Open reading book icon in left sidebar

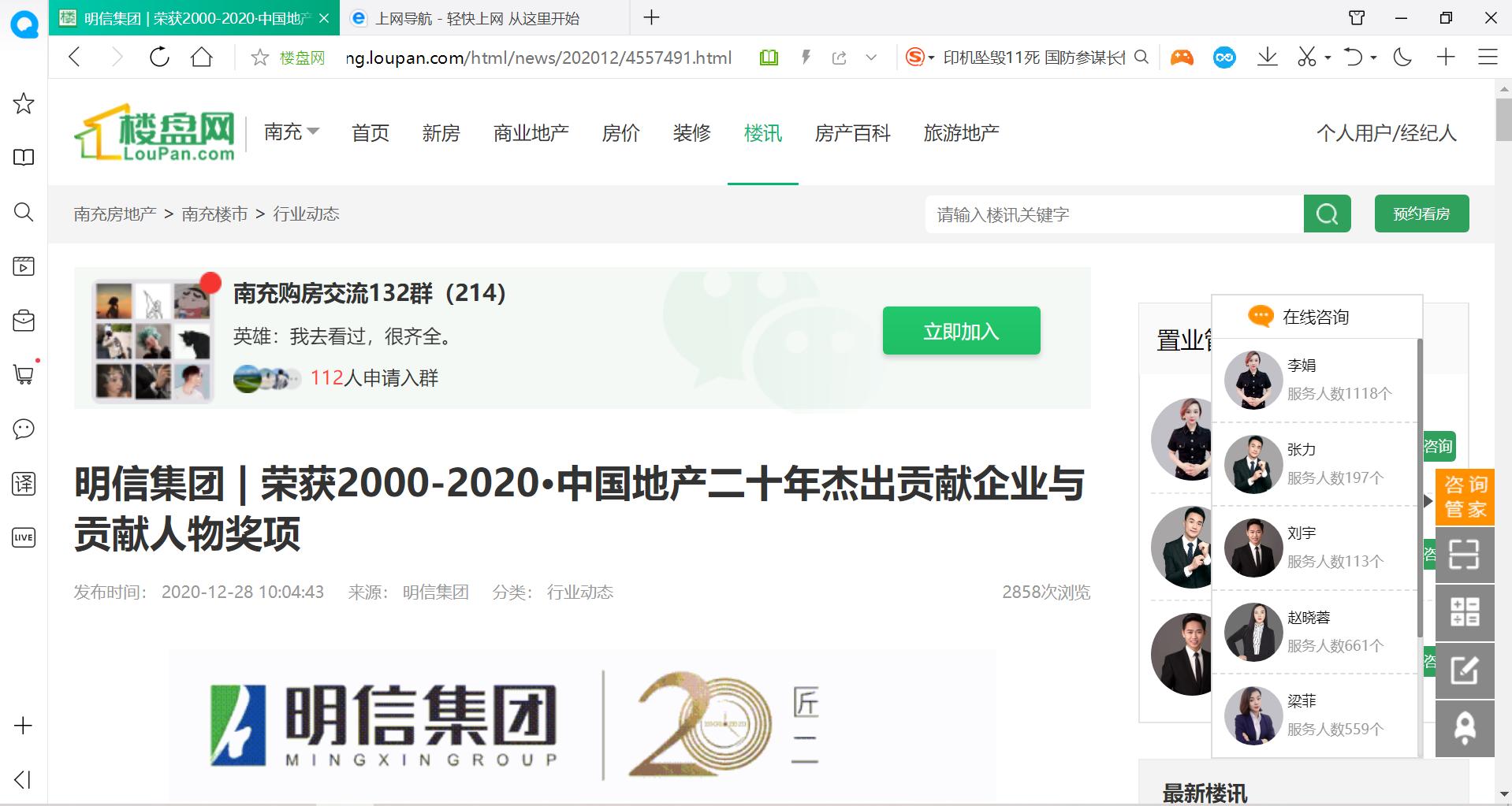tap(24, 158)
